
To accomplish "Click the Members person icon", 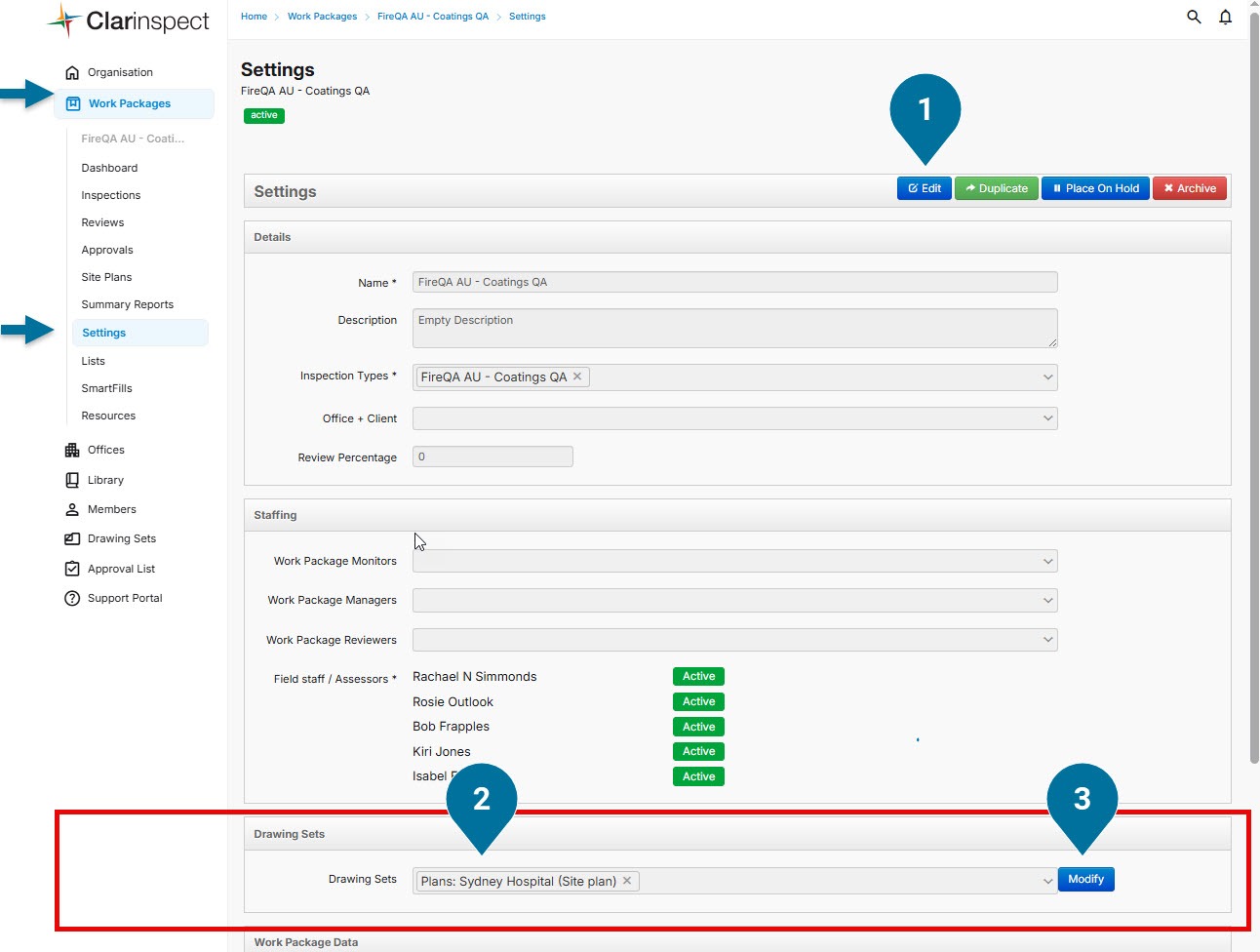I will click(72, 509).
